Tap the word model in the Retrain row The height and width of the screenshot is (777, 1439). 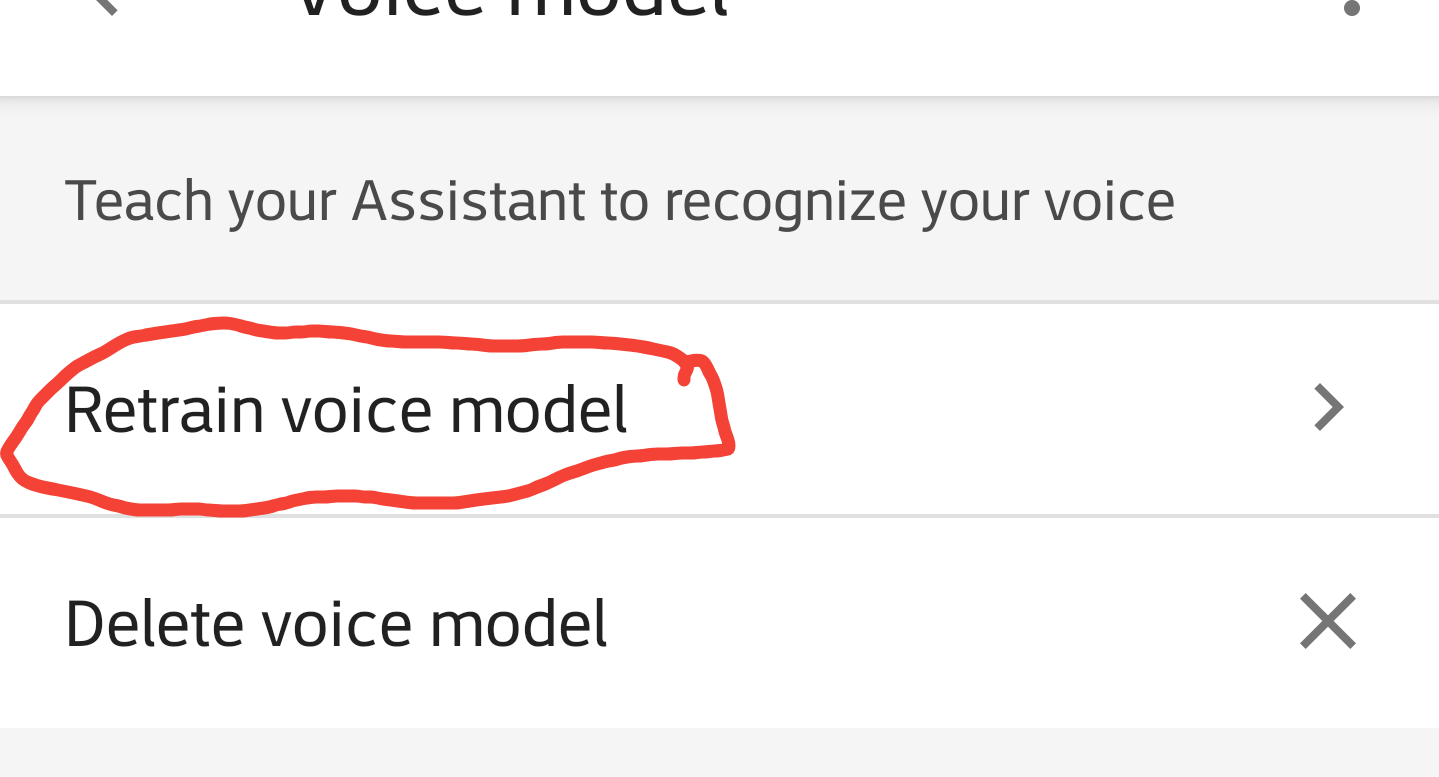538,410
